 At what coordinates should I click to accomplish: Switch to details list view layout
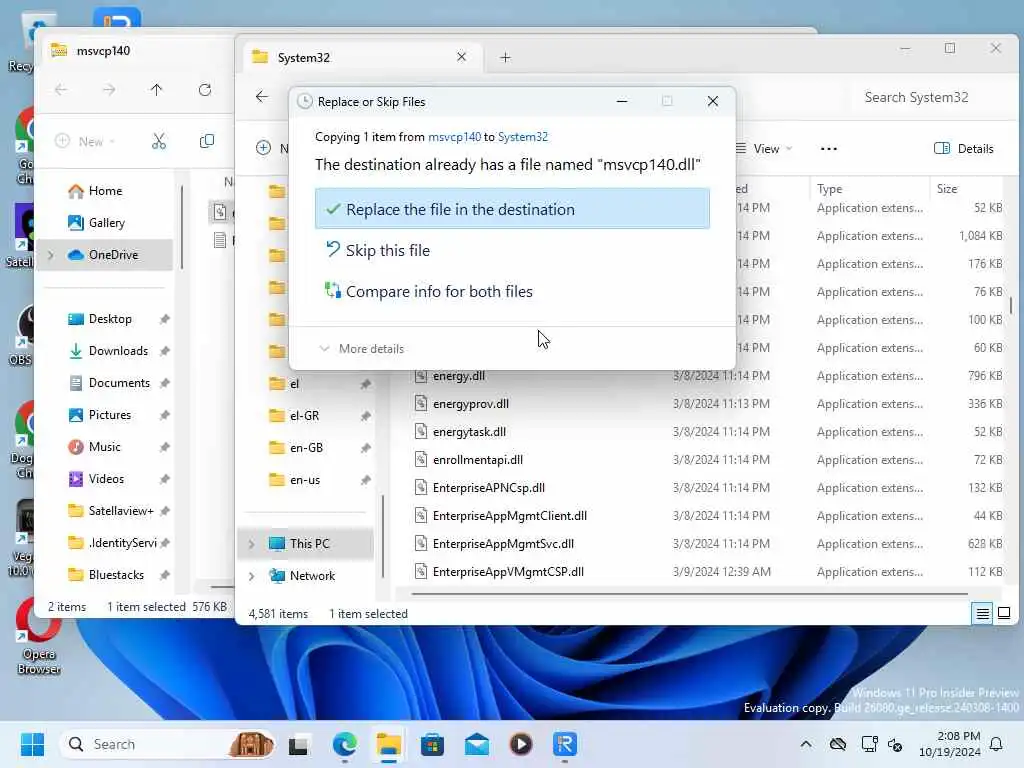pyautogui.click(x=982, y=613)
